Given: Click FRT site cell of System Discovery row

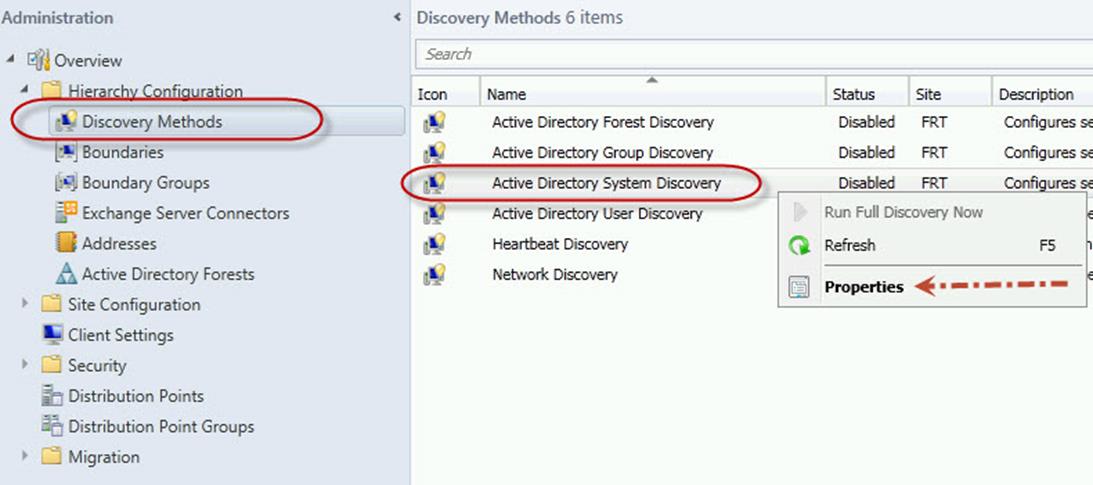Looking at the screenshot, I should pos(934,183).
